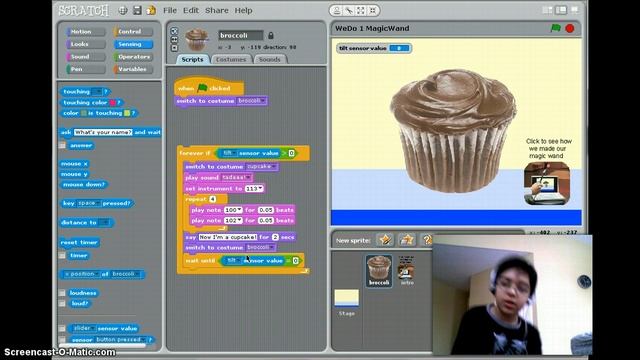Click the share project icon in toolbar
Screen dimensions: 640x360
tap(151, 10)
